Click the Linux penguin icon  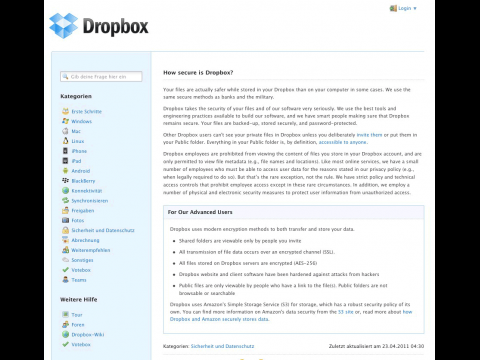[66, 141]
